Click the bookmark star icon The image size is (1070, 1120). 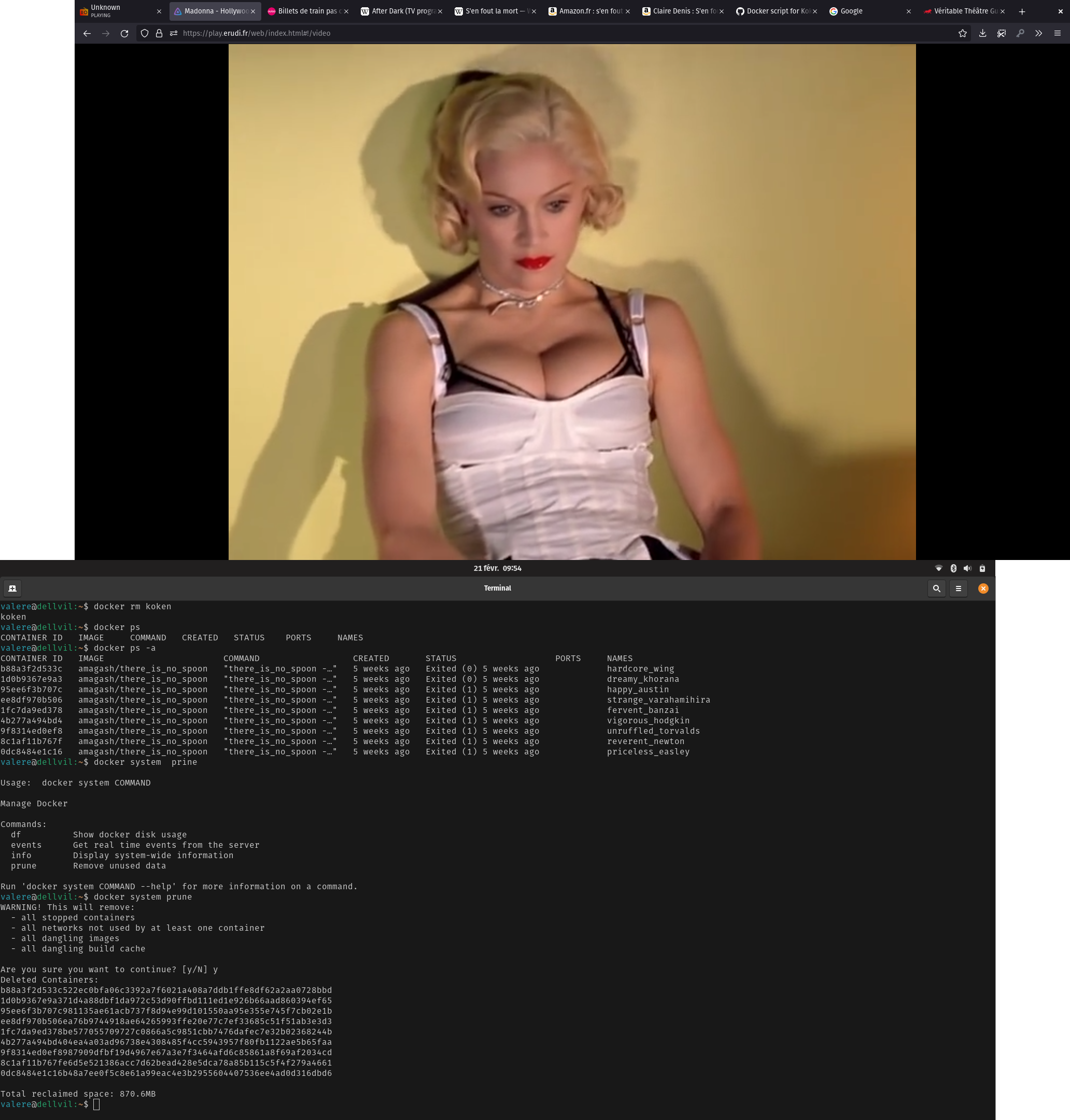(962, 33)
